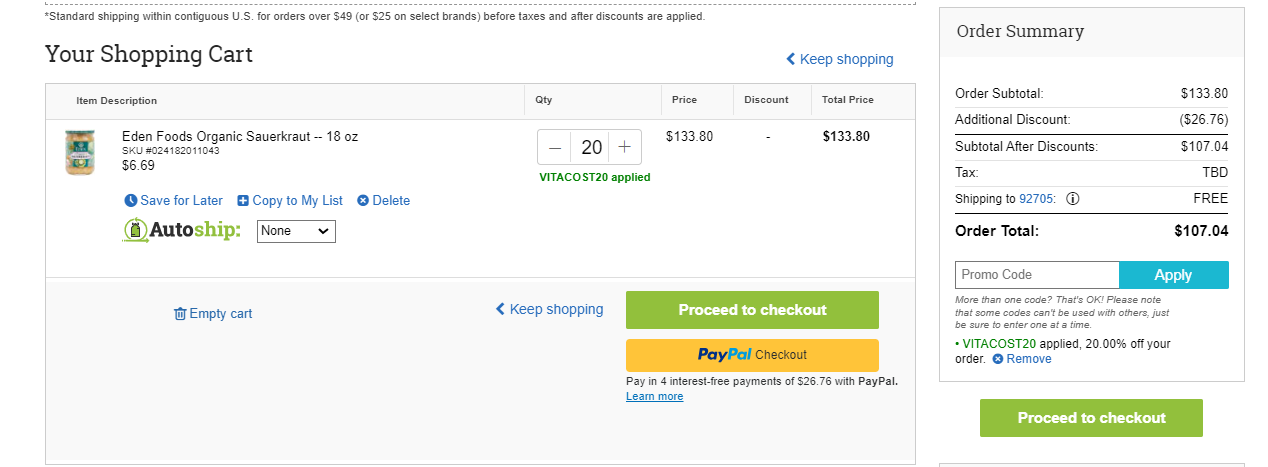Click the Promo Code input field

pos(1037,275)
